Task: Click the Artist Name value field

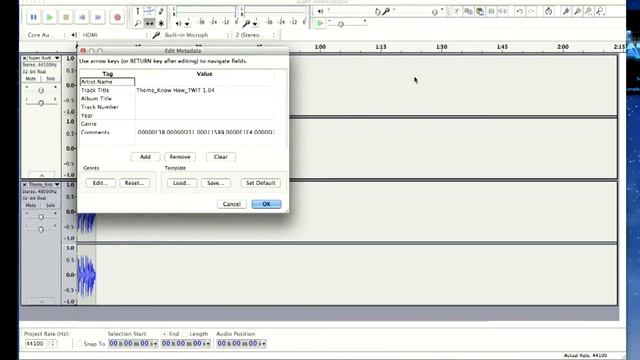Action: tap(205, 82)
